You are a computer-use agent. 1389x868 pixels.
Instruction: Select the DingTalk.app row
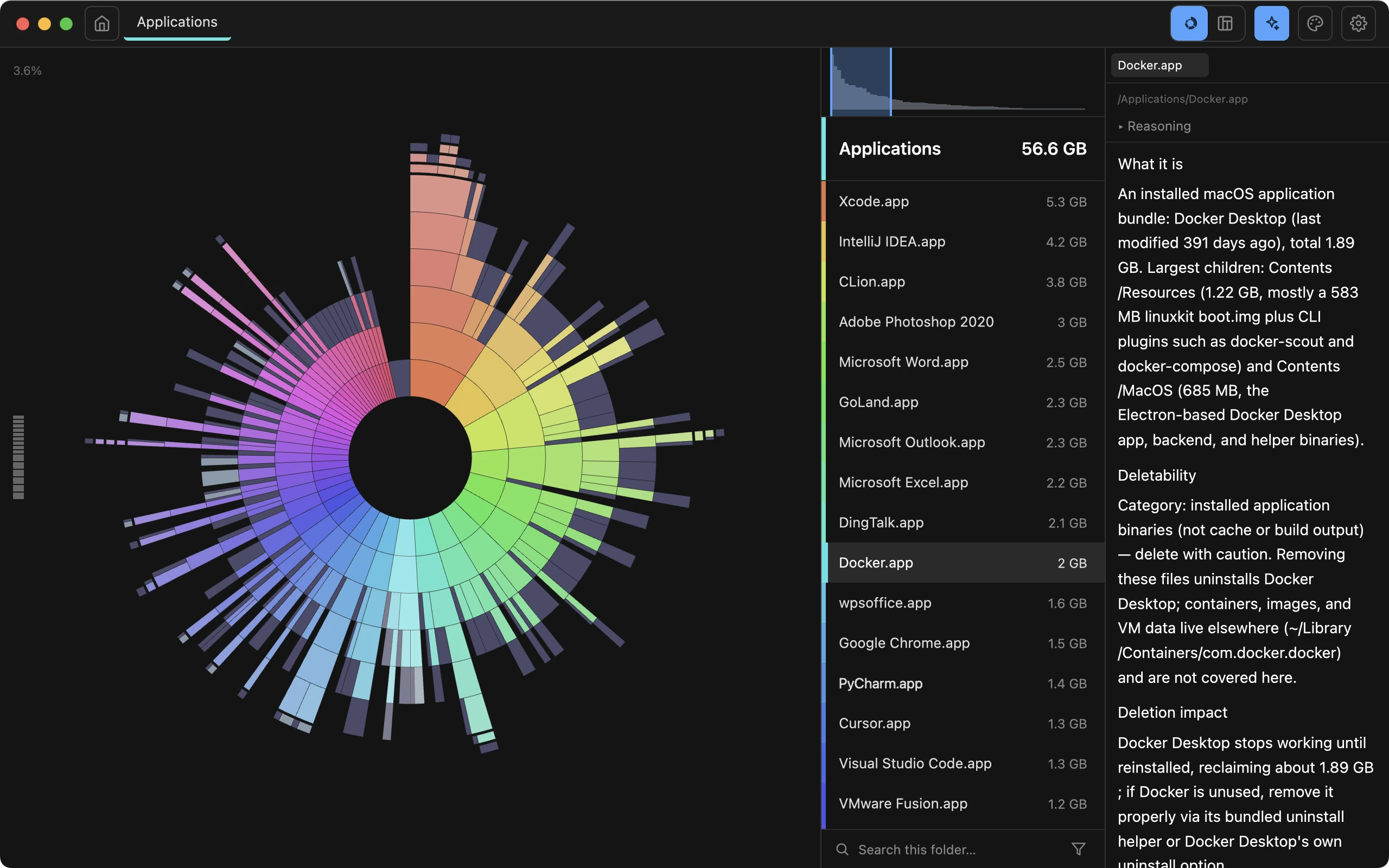pyautogui.click(x=964, y=523)
